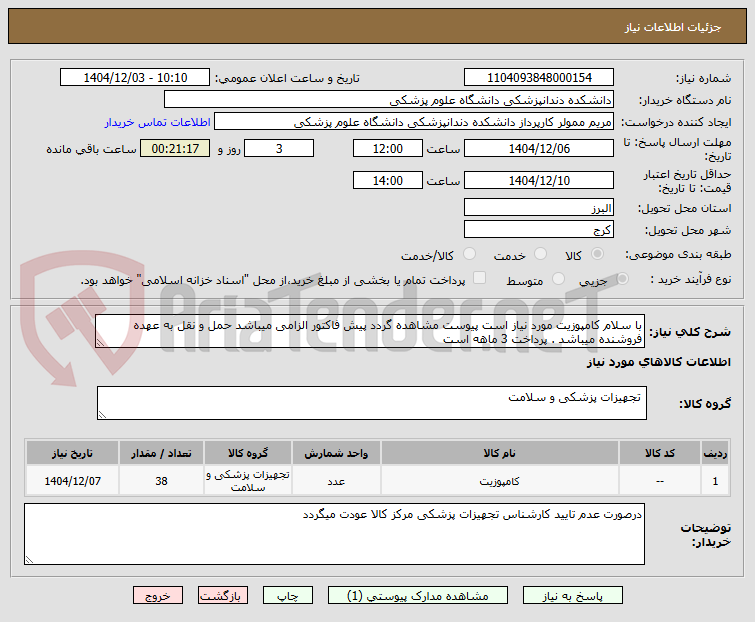Click the پاسخ به نیاز button
Screen dimensions: 755x622
click(573, 596)
